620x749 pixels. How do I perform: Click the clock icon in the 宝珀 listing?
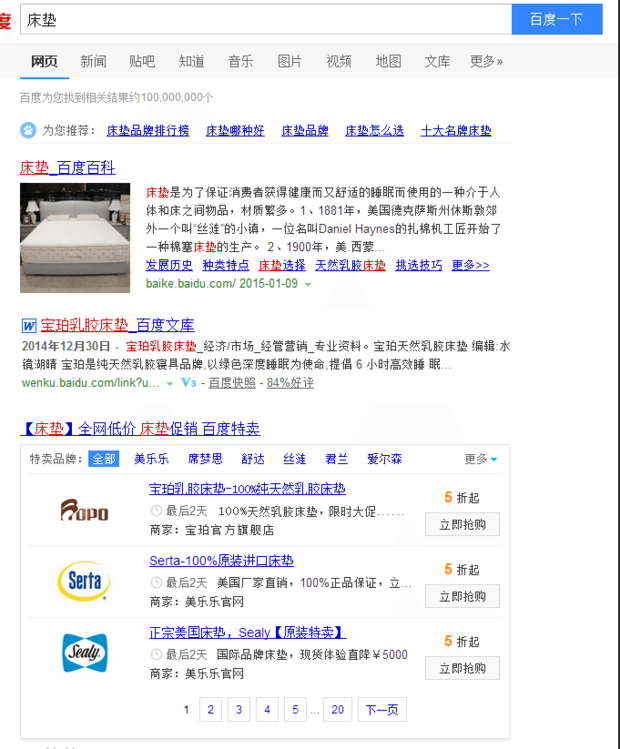point(156,511)
